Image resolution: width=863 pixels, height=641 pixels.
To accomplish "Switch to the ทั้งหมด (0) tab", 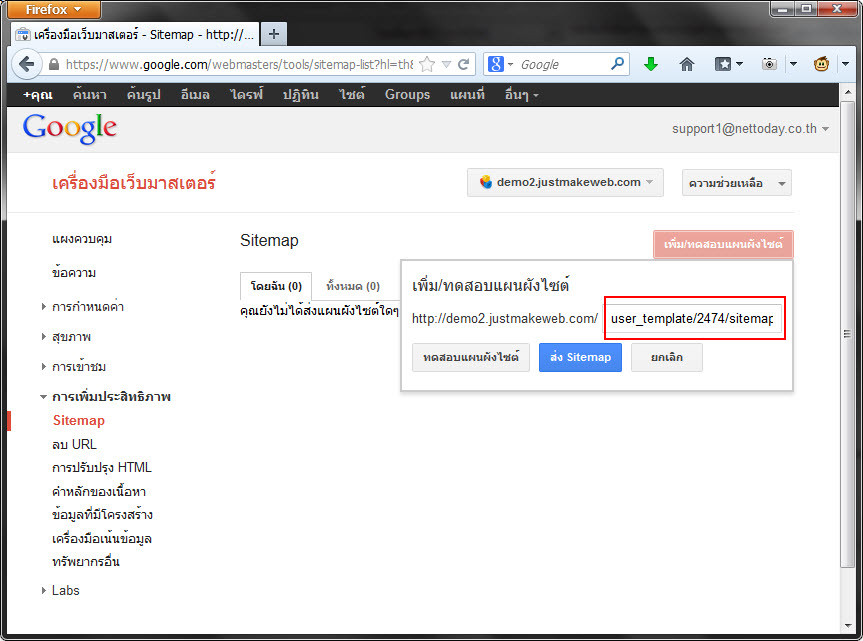I will click(353, 286).
